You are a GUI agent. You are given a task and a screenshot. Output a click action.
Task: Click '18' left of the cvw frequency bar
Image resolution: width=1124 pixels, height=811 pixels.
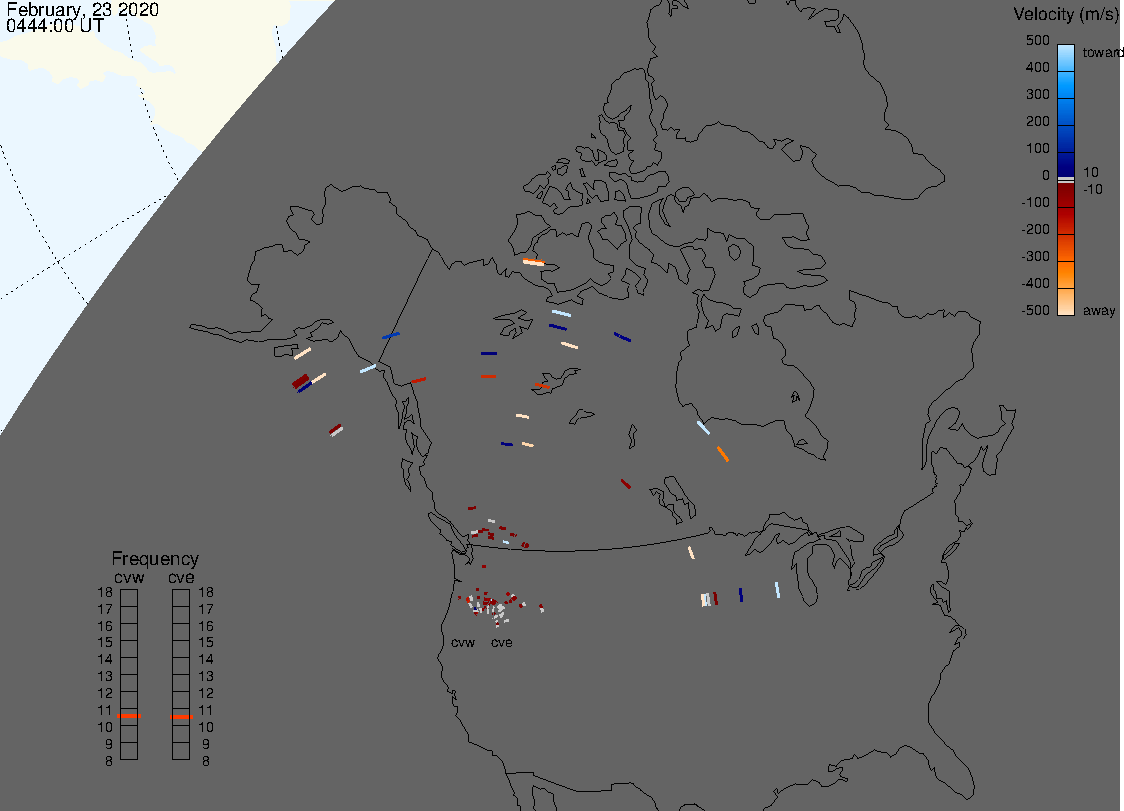pos(105,592)
